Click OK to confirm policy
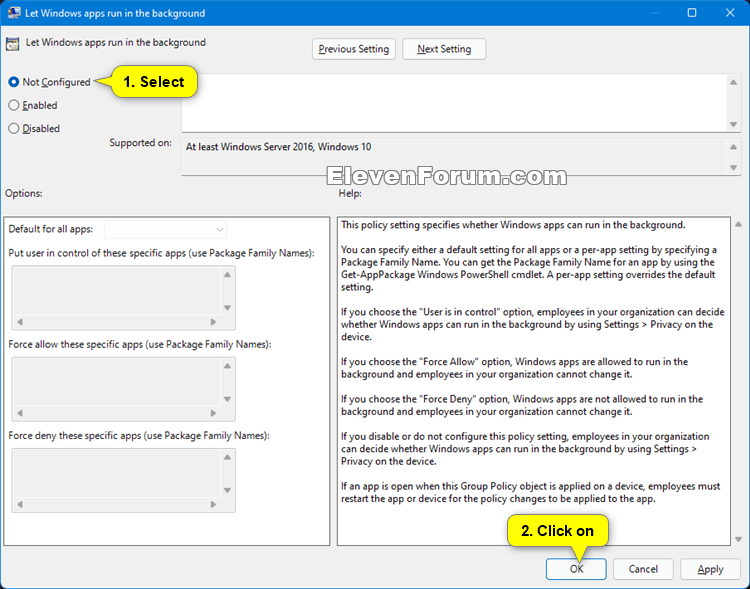This screenshot has width=750, height=589. coord(576,569)
